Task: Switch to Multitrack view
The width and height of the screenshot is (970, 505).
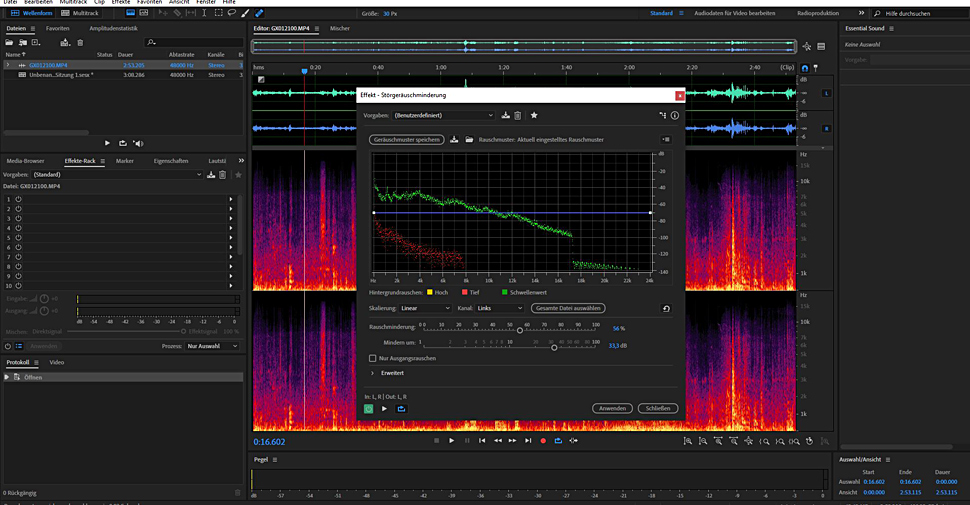Action: [80, 13]
